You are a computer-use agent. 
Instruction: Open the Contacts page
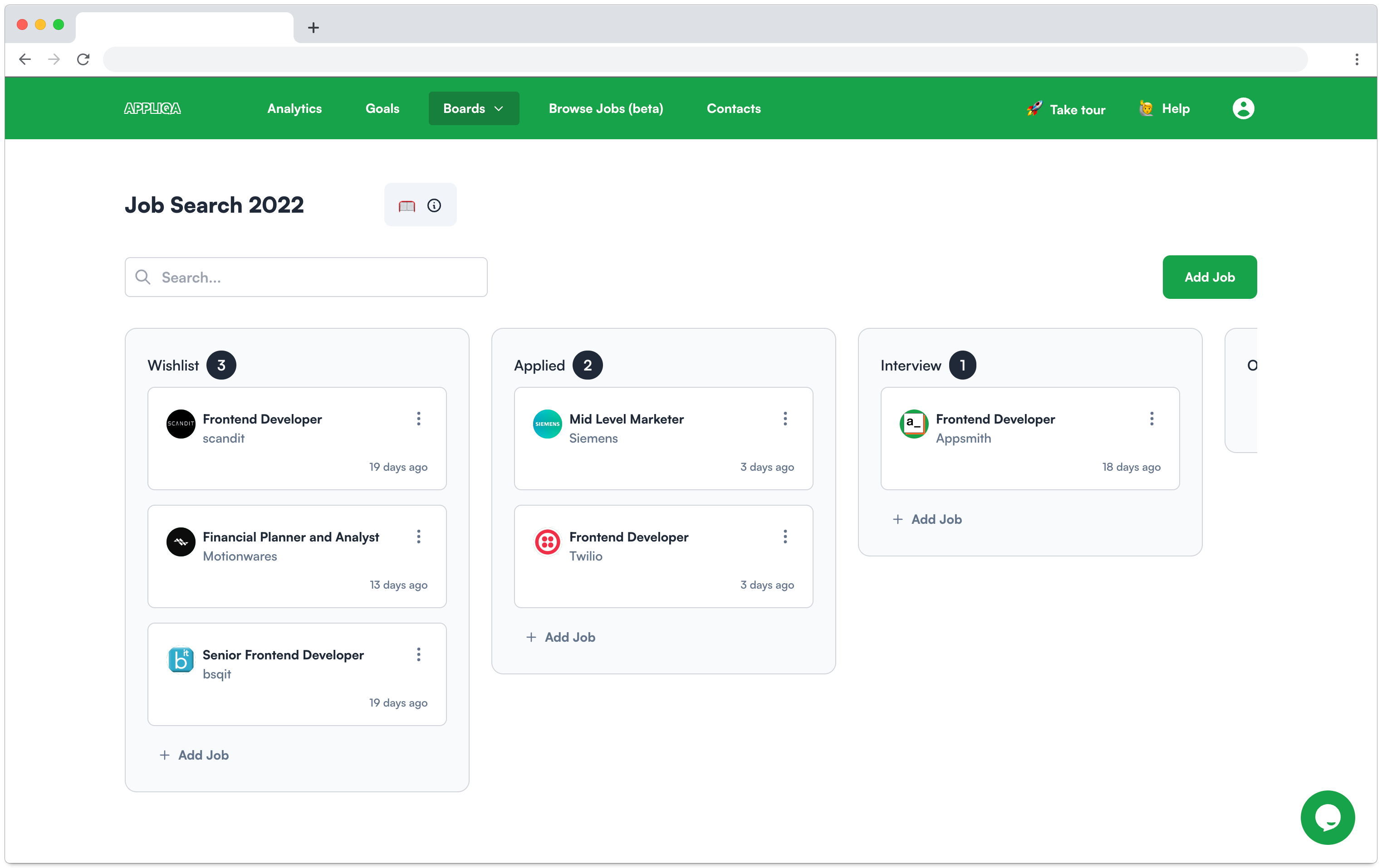(x=734, y=108)
